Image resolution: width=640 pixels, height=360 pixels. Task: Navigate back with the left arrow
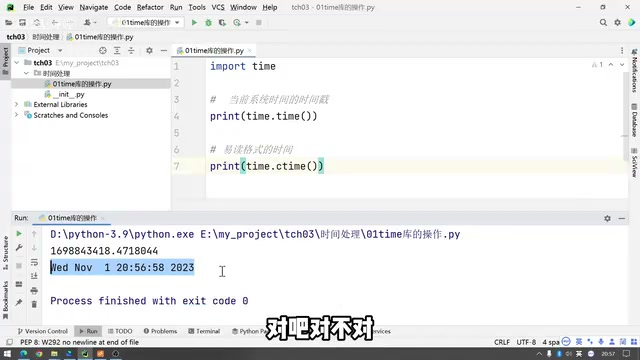(x=55, y=22)
